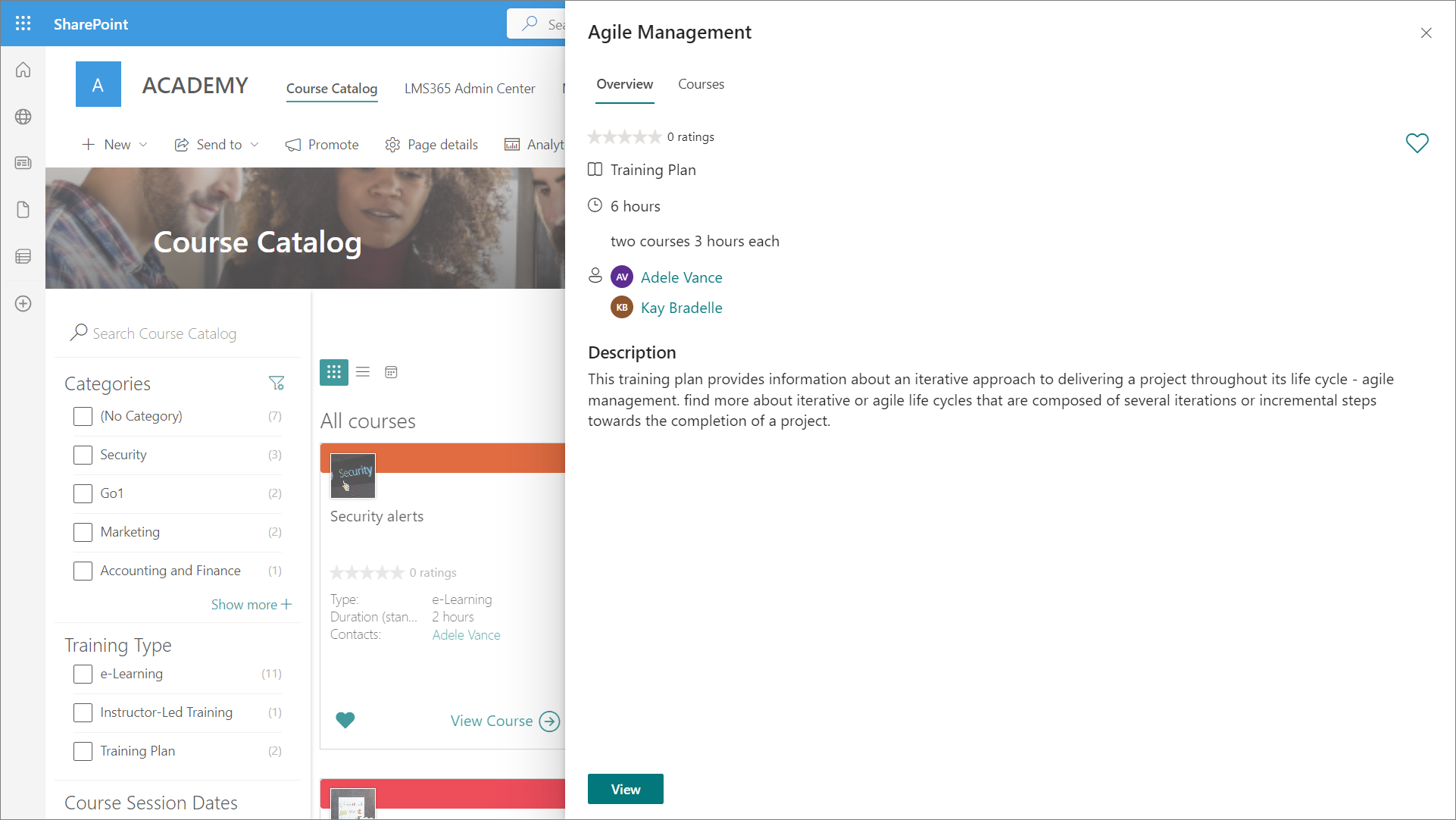Open the Send to dropdown

tap(217, 145)
